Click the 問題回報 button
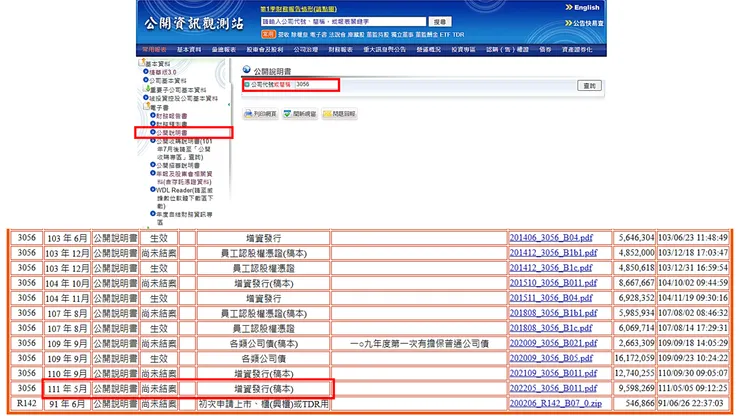The image size is (740, 416). point(339,114)
